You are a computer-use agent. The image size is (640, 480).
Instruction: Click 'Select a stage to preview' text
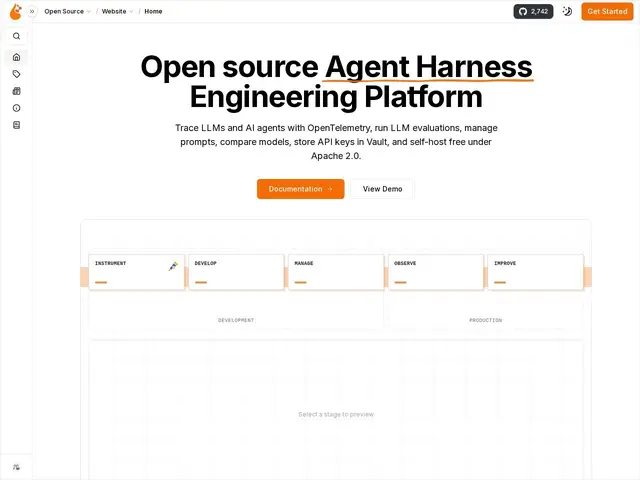(336, 414)
